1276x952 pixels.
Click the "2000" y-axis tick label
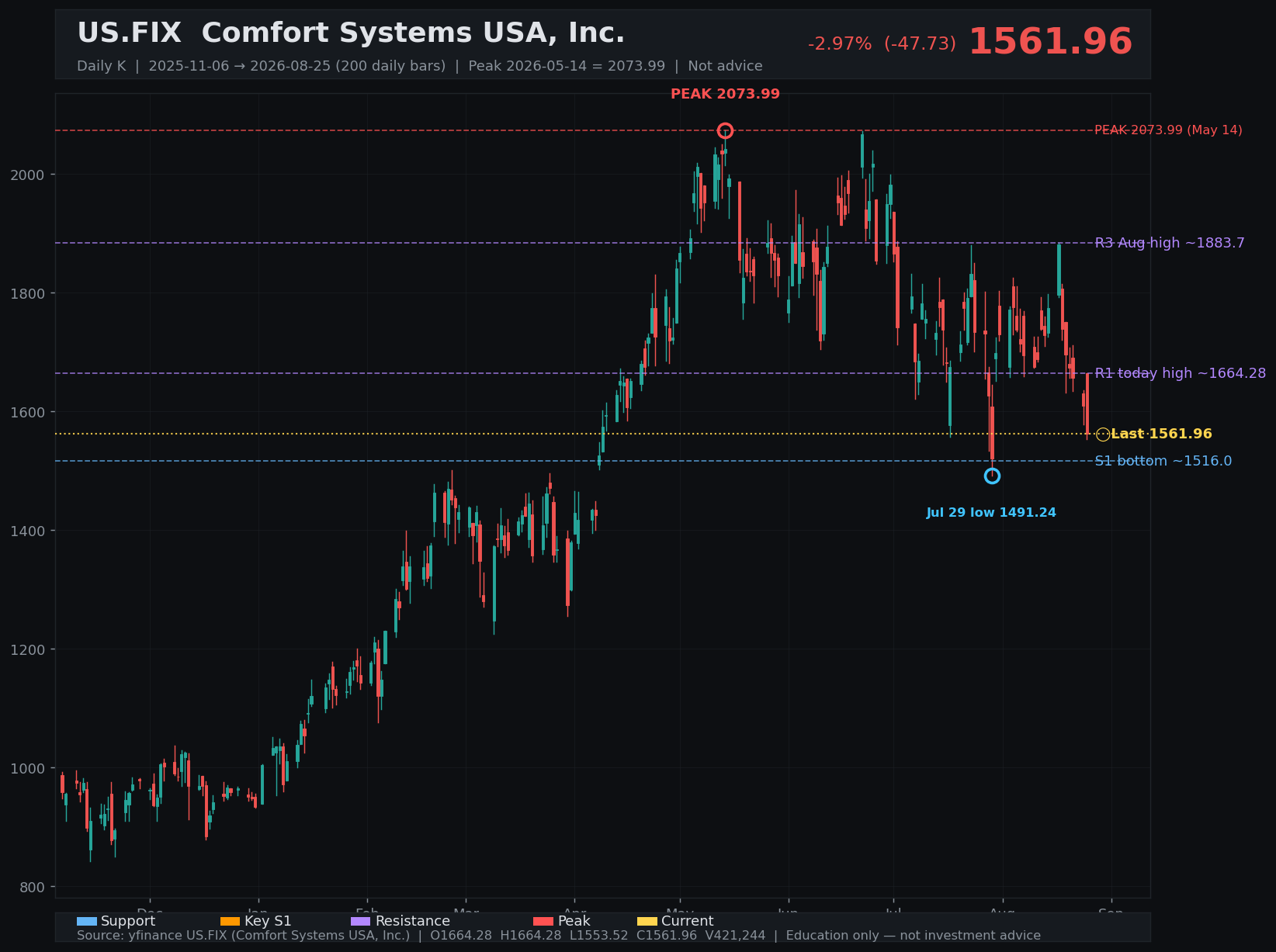point(27,175)
